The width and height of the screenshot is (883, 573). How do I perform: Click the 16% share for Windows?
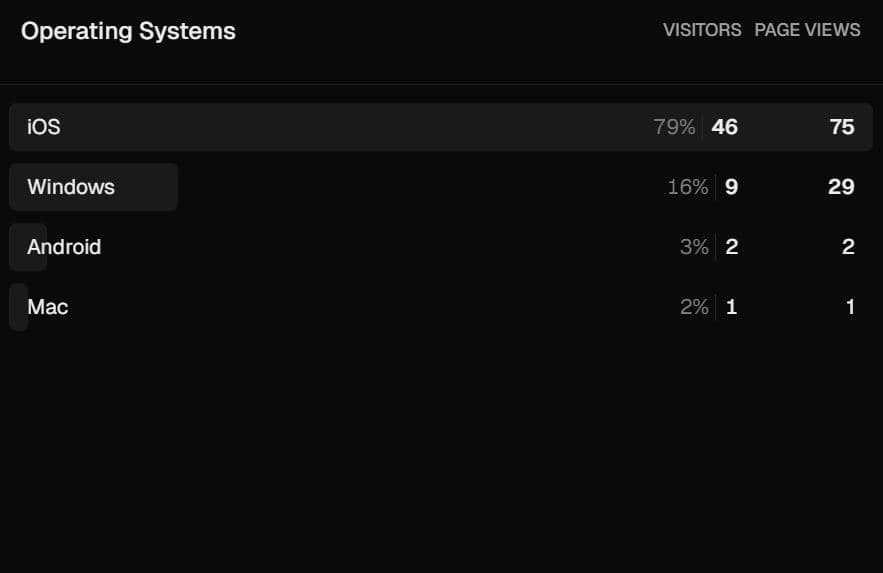(687, 187)
